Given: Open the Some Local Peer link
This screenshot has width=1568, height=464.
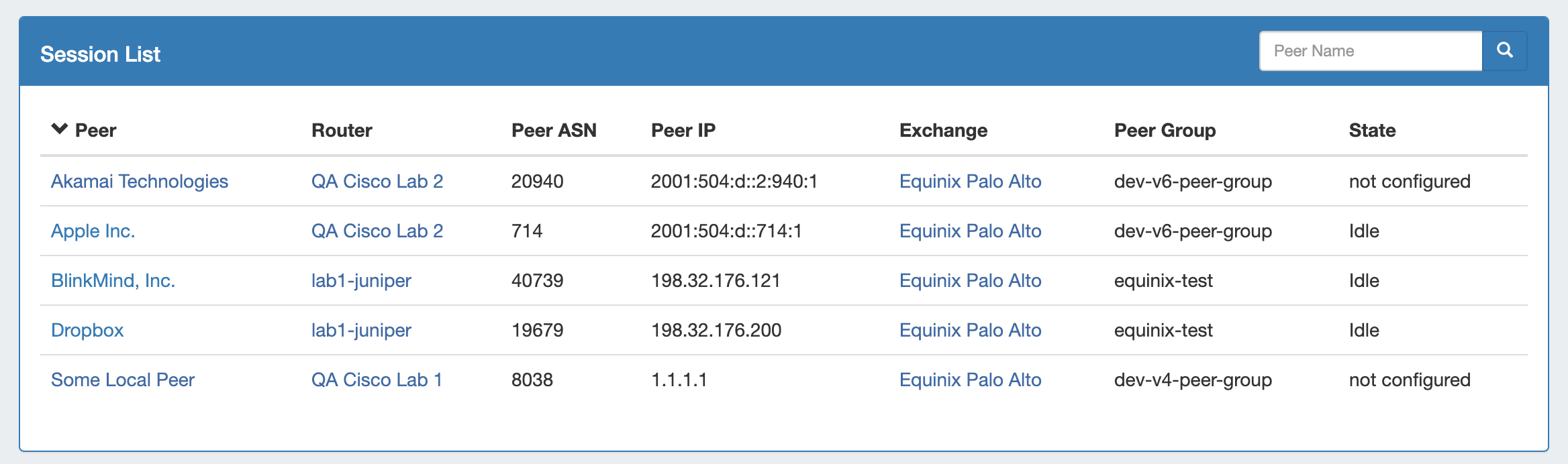Looking at the screenshot, I should coord(123,380).
